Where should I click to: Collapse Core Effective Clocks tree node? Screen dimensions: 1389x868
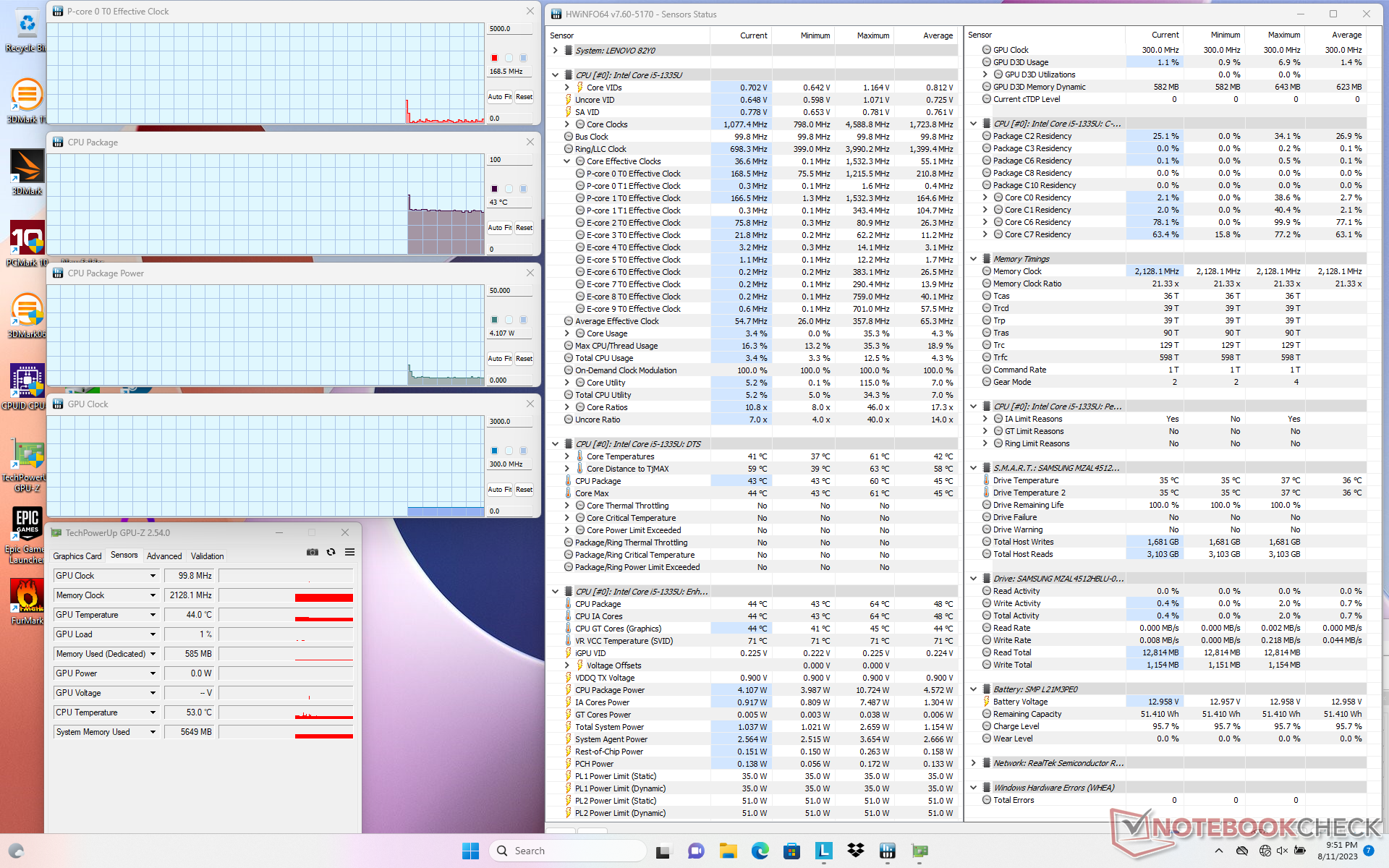[x=567, y=161]
